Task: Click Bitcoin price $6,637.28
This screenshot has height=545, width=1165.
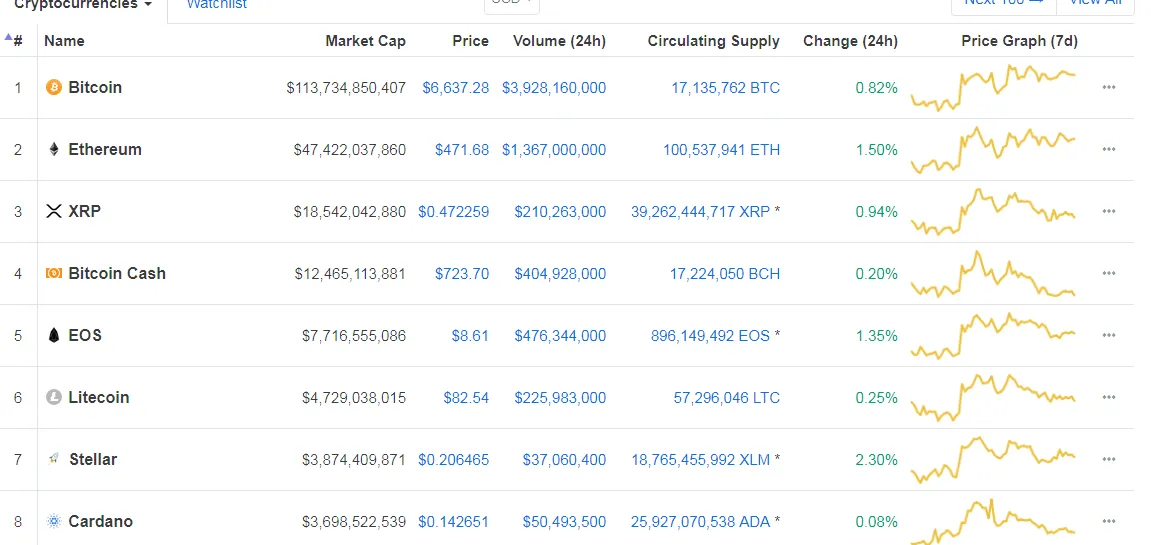Action: tap(455, 88)
